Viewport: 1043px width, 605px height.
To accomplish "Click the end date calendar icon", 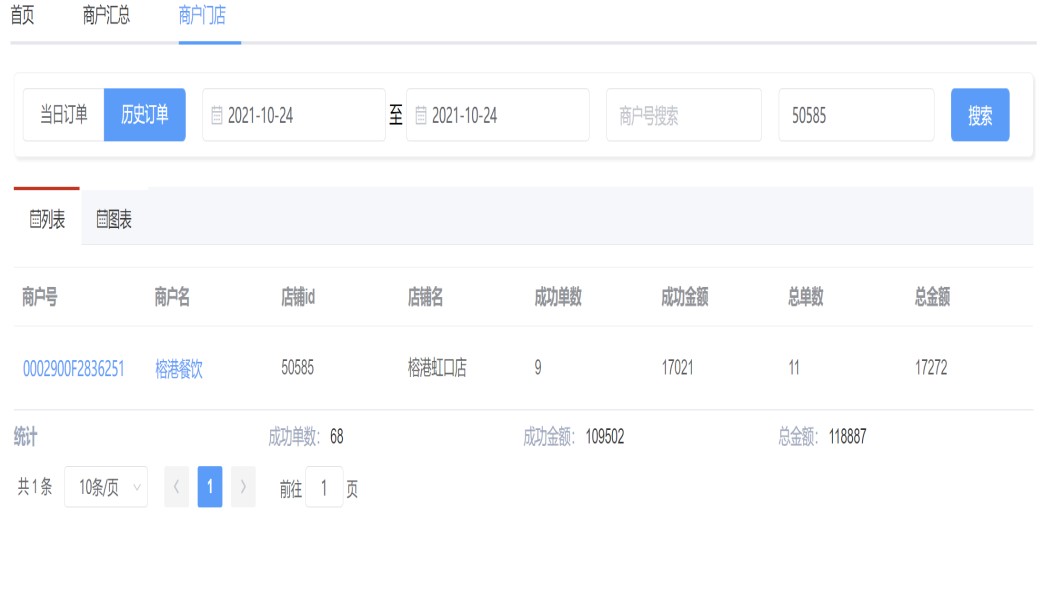I will point(421,116).
